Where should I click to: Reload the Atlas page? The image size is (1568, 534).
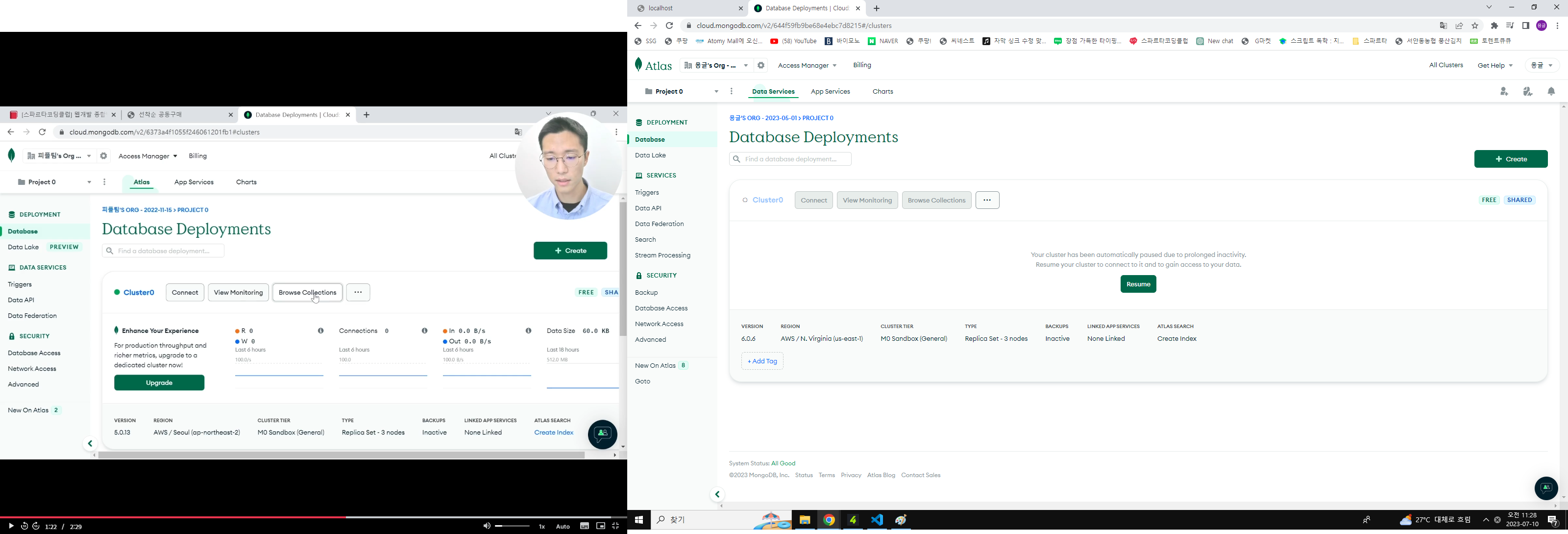coord(669,25)
